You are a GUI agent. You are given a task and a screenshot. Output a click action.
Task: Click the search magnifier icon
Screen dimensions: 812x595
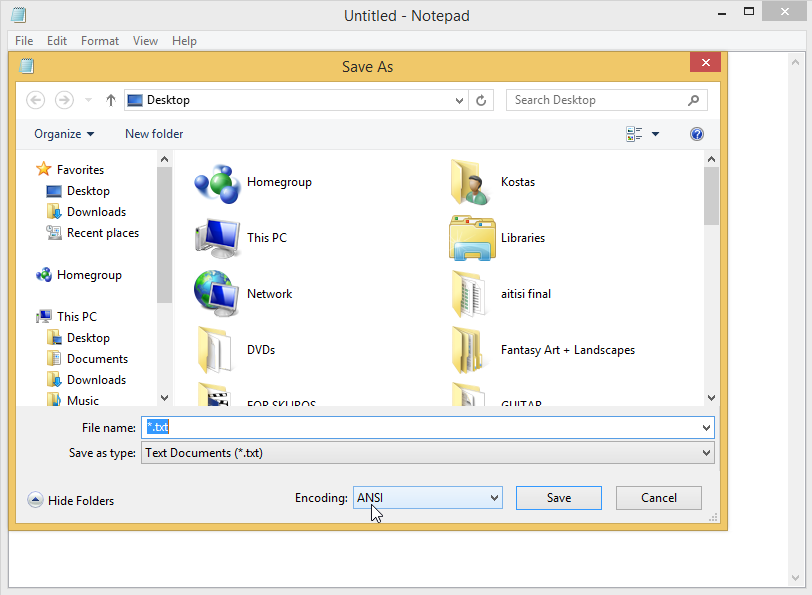[693, 100]
